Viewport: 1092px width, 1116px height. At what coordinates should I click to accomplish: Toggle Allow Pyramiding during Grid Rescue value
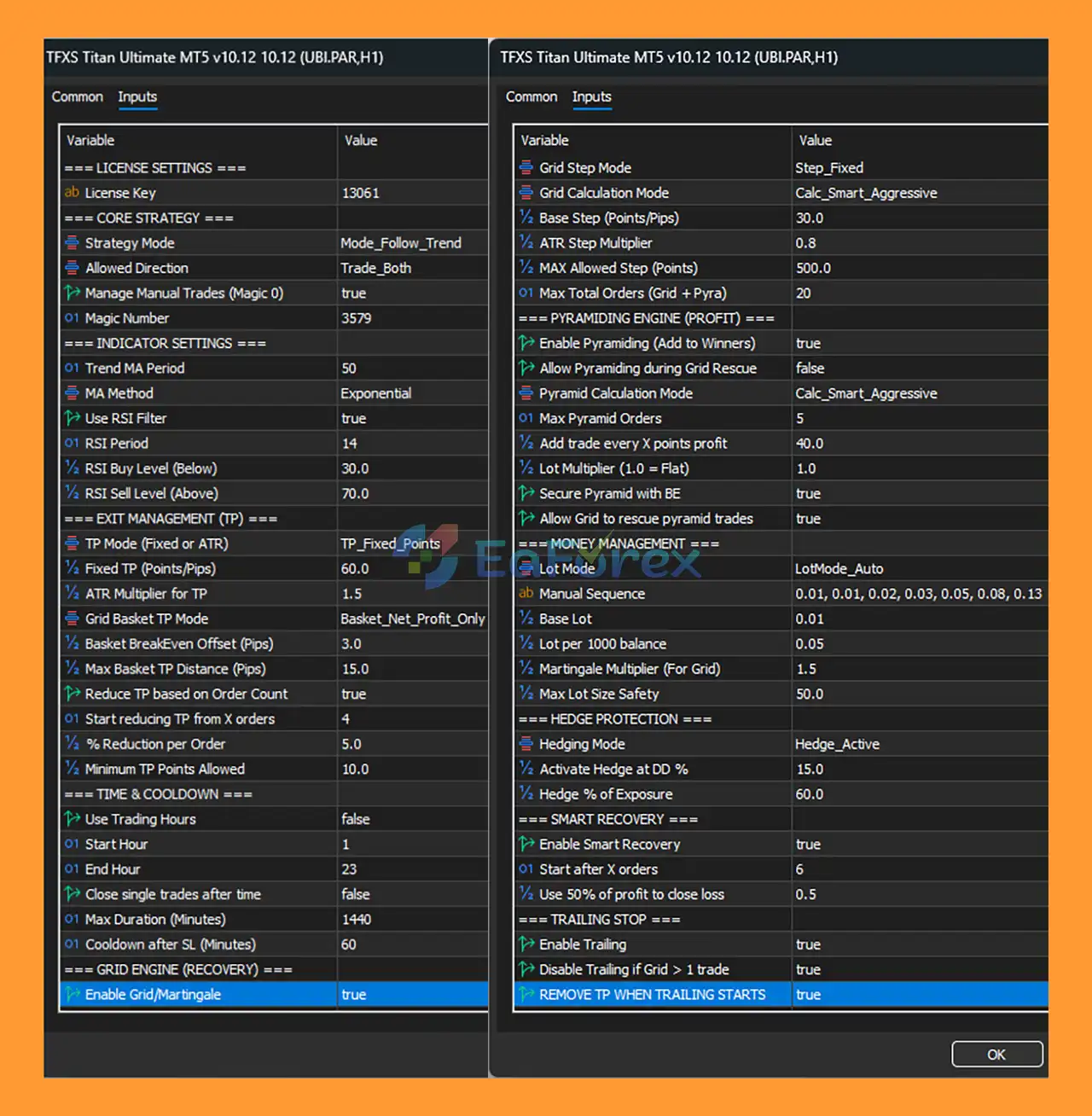point(810,368)
